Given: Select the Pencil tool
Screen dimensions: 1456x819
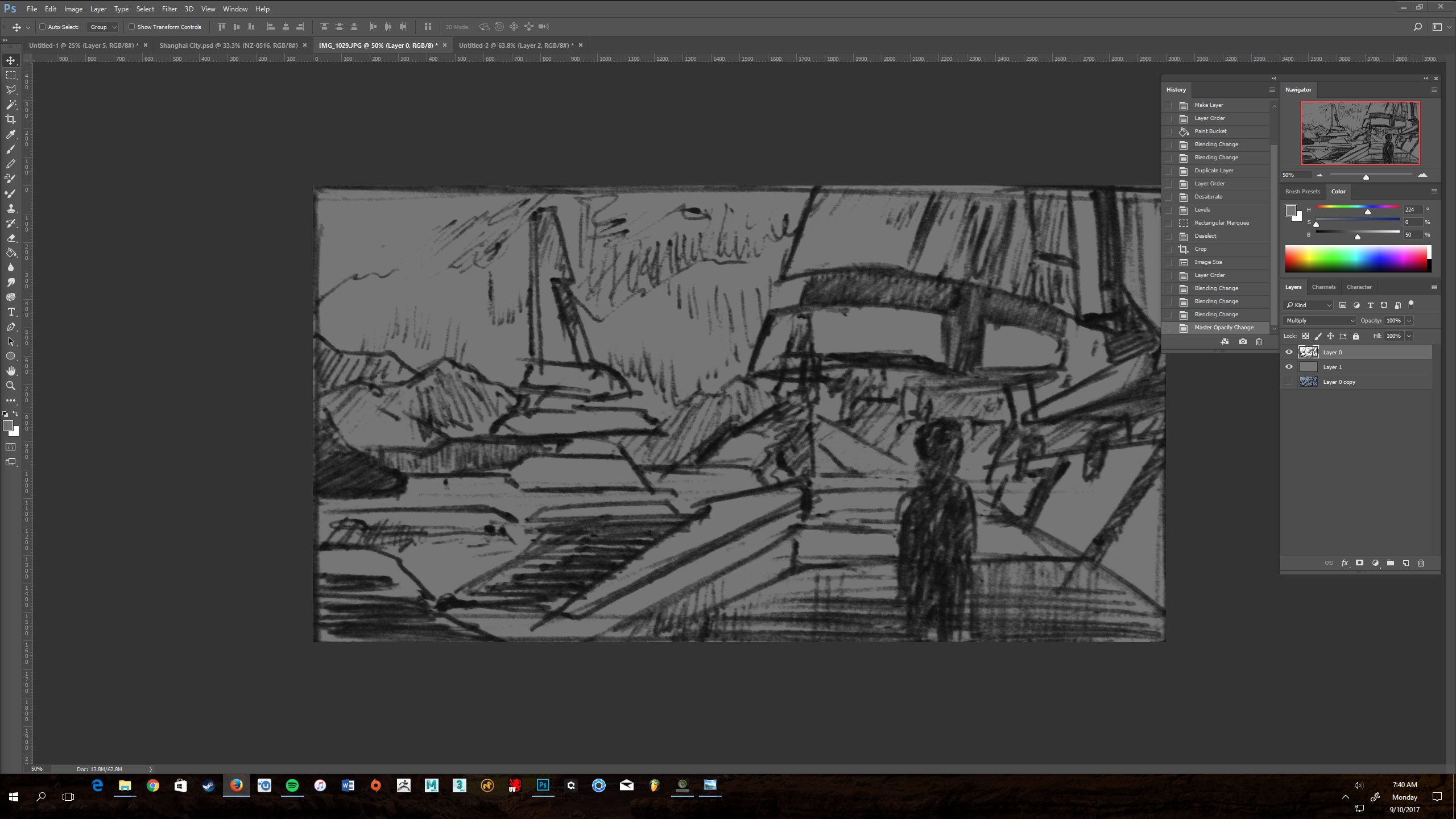Looking at the screenshot, I should (11, 164).
